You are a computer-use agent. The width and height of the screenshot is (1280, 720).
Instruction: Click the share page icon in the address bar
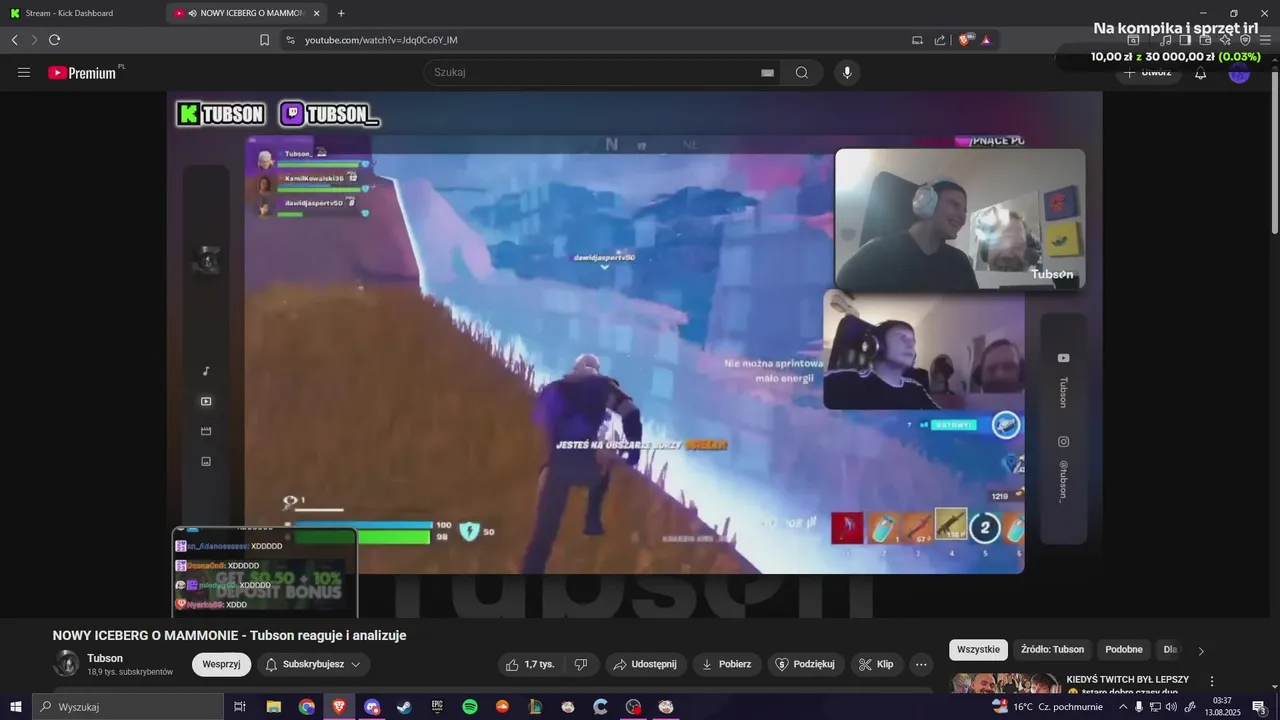pyautogui.click(x=940, y=40)
